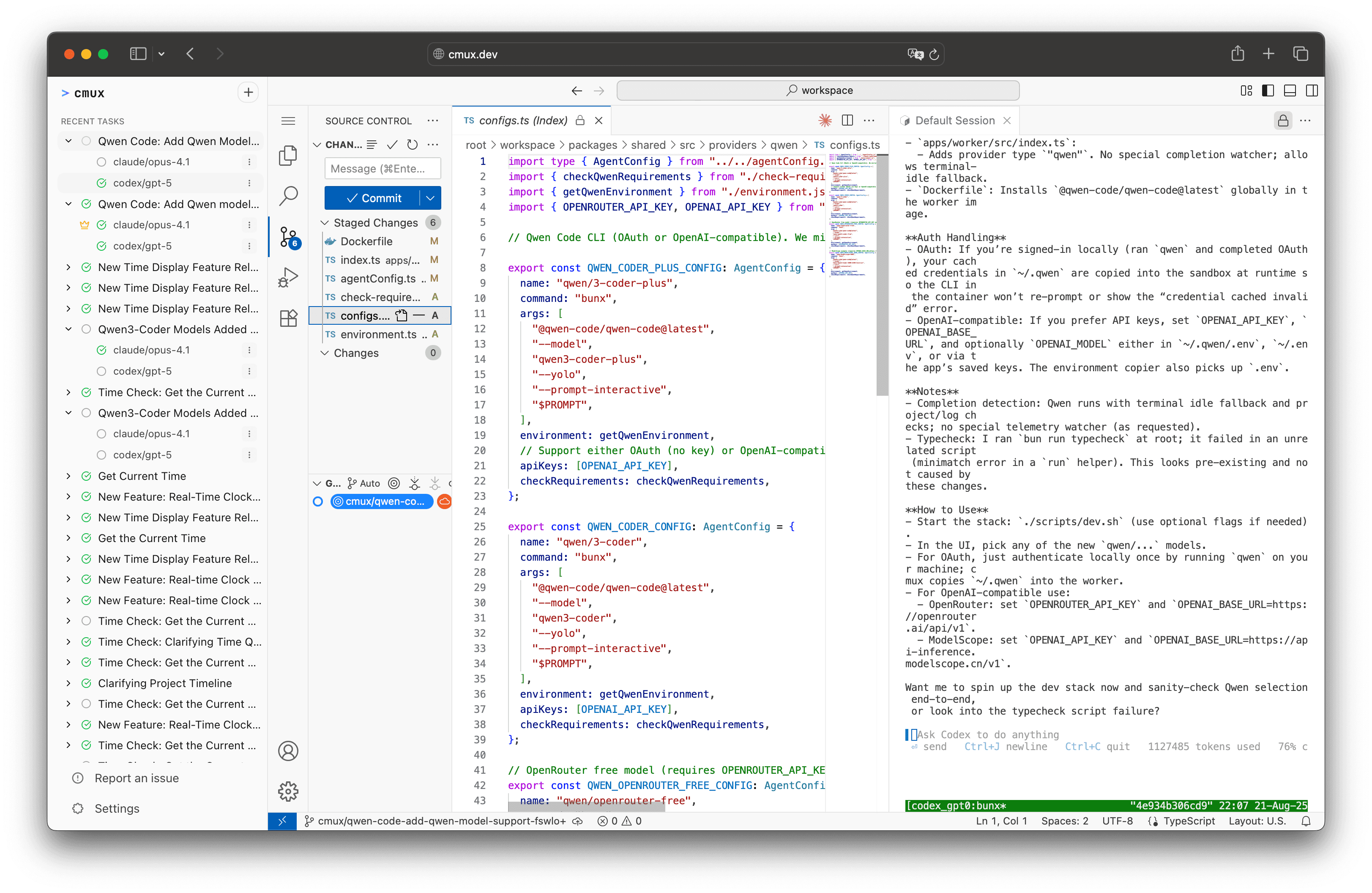
Task: Click the cmux/qwen-co branch pill
Action: point(382,501)
